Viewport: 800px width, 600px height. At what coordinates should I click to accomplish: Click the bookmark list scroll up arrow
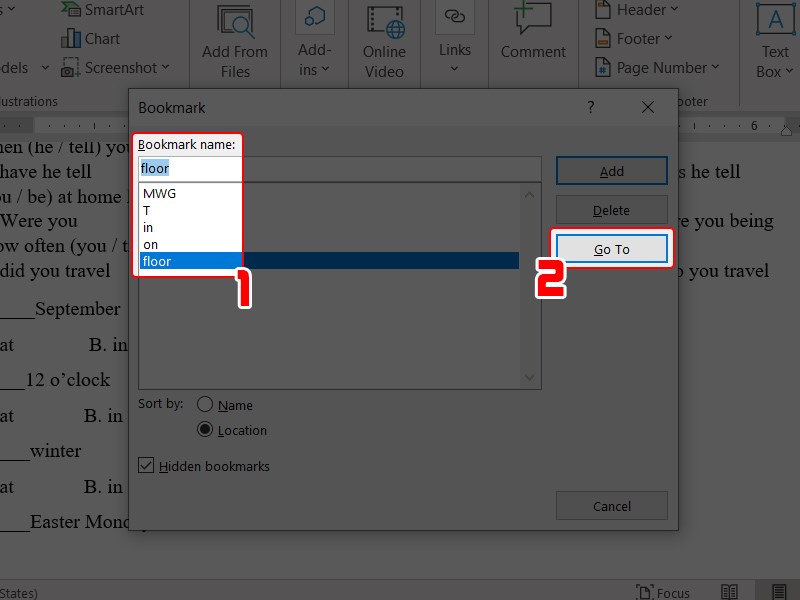click(530, 195)
